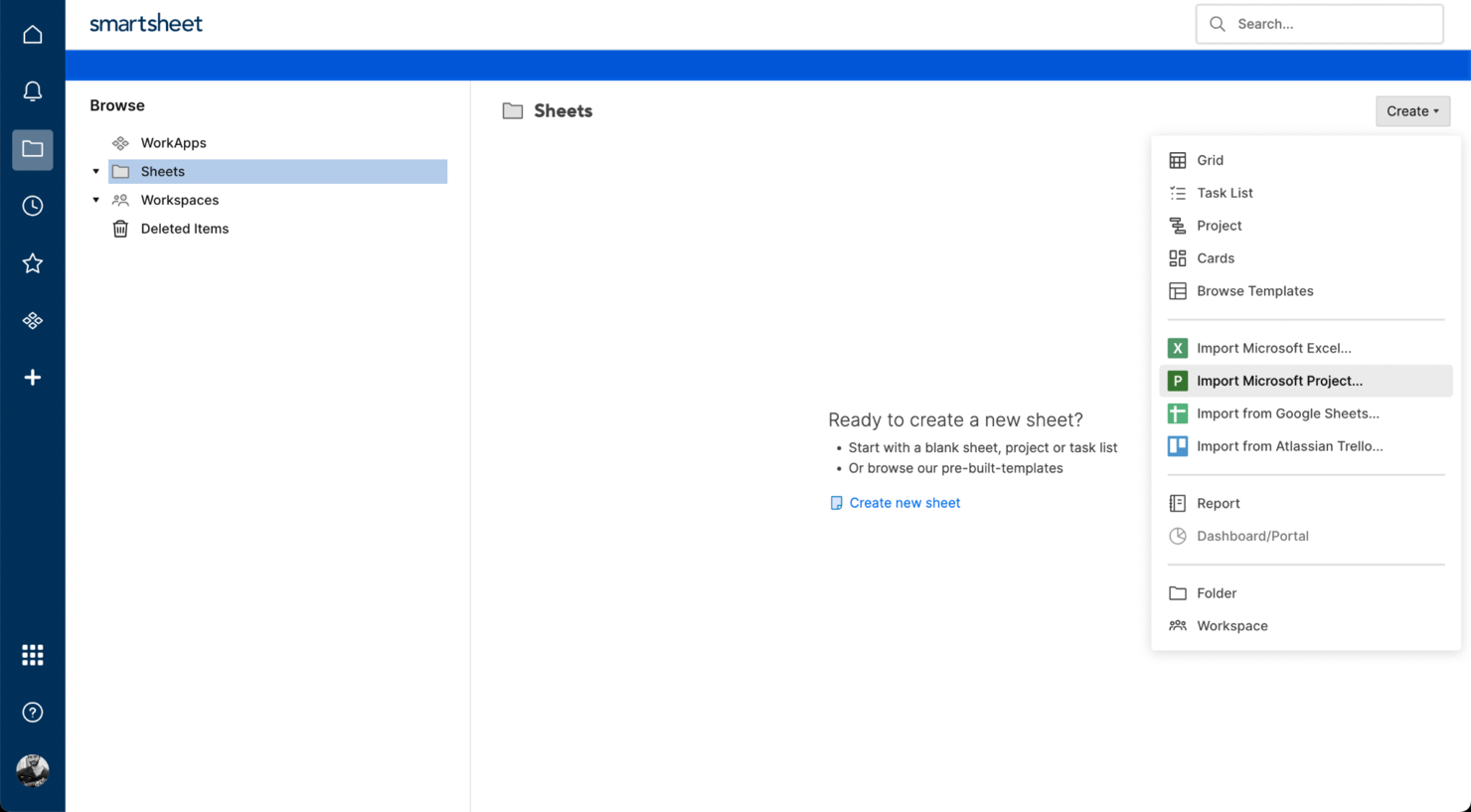Choose Browse Templates entry

pos(1306,291)
